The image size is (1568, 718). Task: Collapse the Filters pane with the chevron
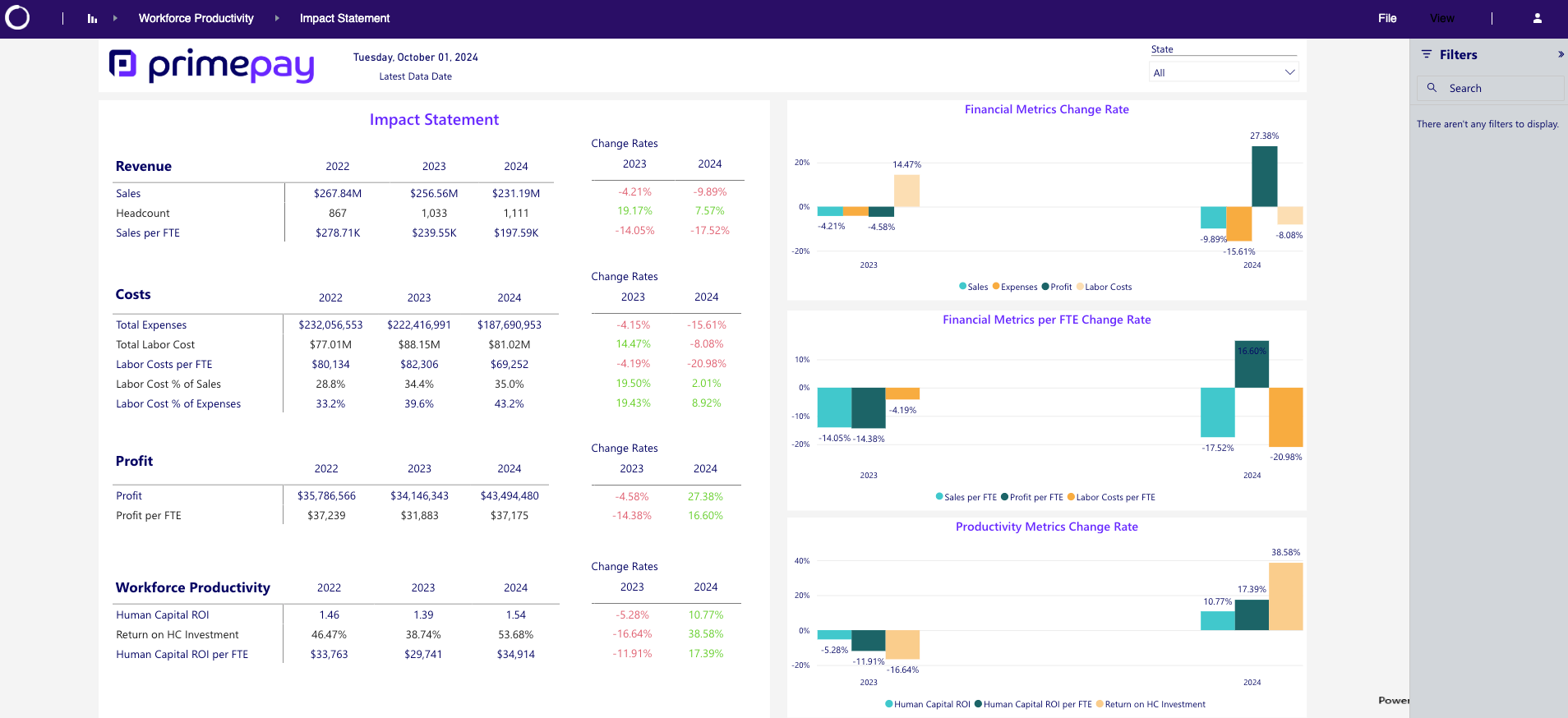click(x=1561, y=54)
